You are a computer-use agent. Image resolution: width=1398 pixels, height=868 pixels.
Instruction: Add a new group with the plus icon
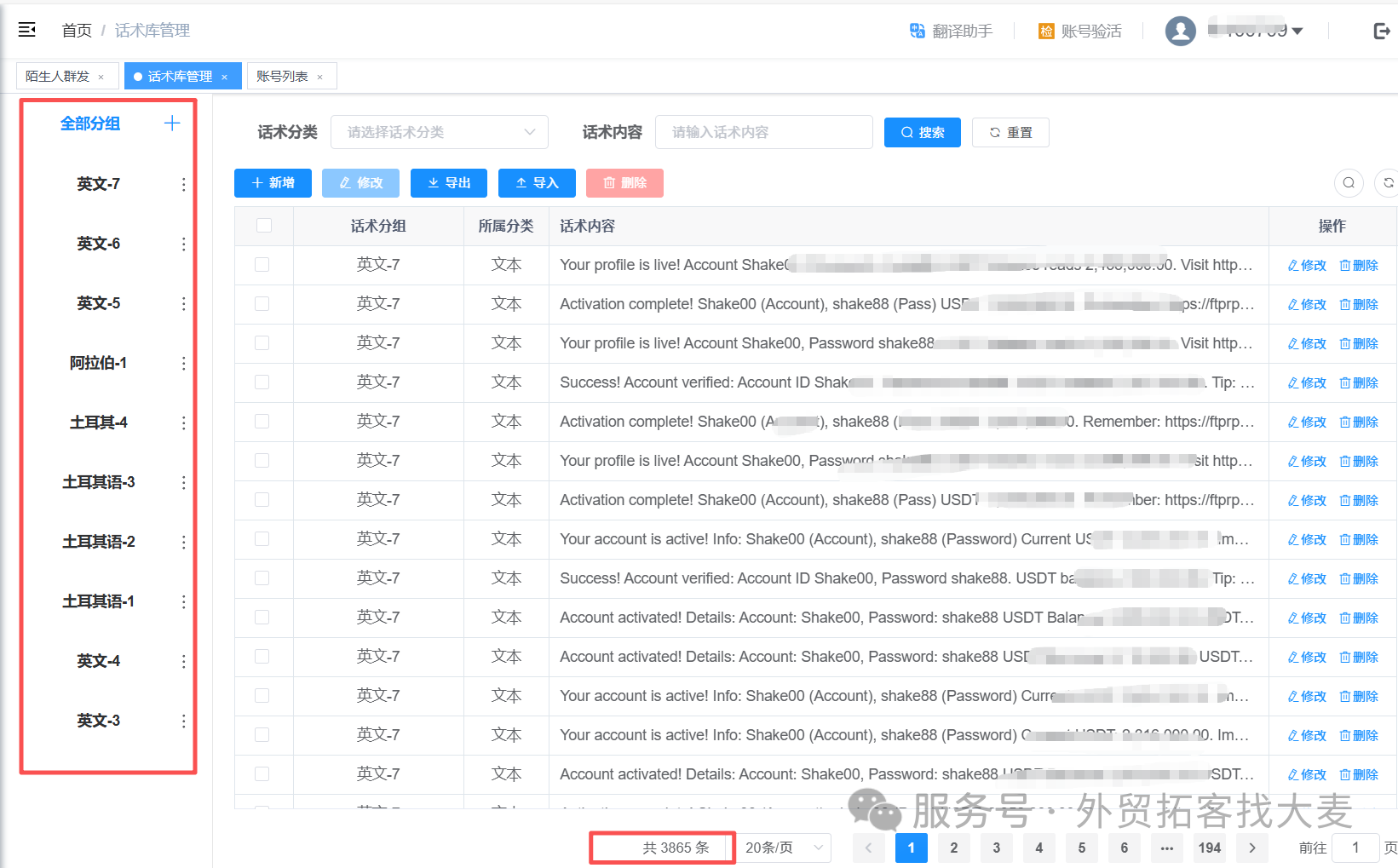[172, 124]
